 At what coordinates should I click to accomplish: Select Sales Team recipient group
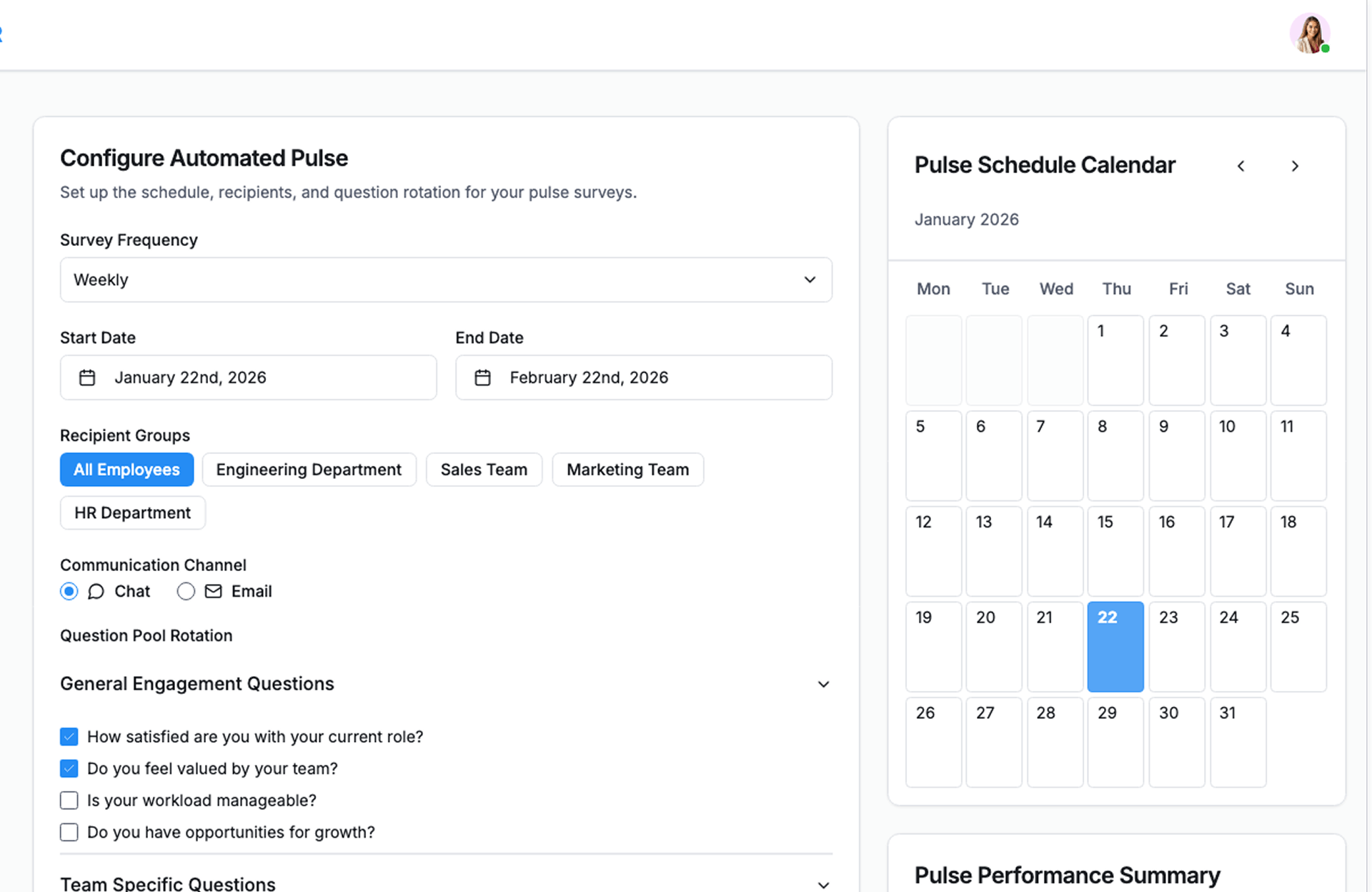(484, 470)
